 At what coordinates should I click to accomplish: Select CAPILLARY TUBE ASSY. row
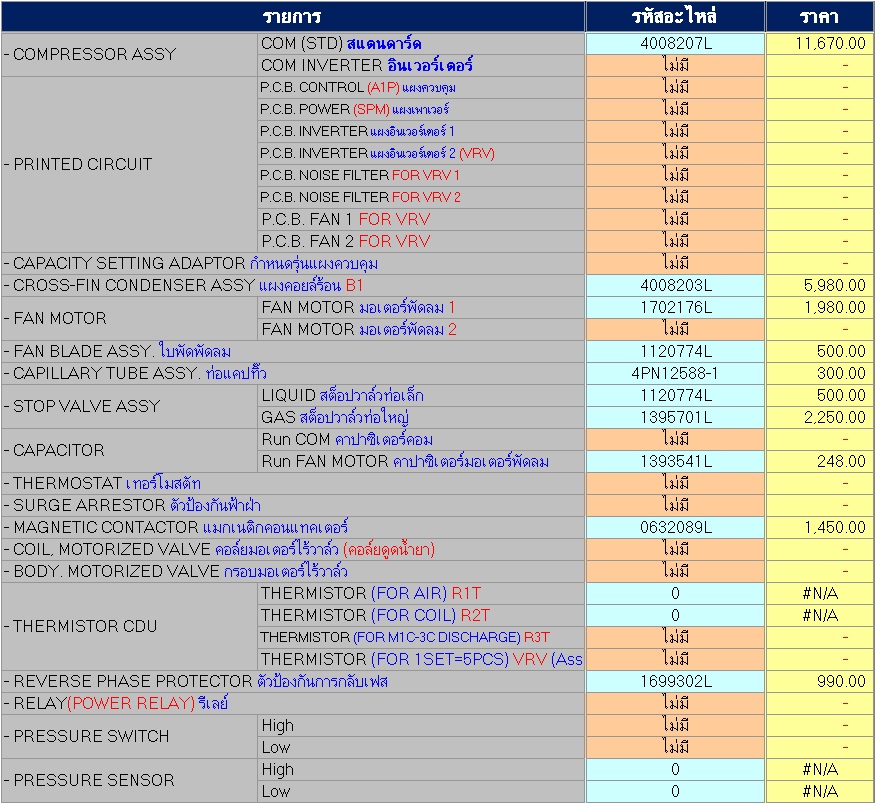293,373
